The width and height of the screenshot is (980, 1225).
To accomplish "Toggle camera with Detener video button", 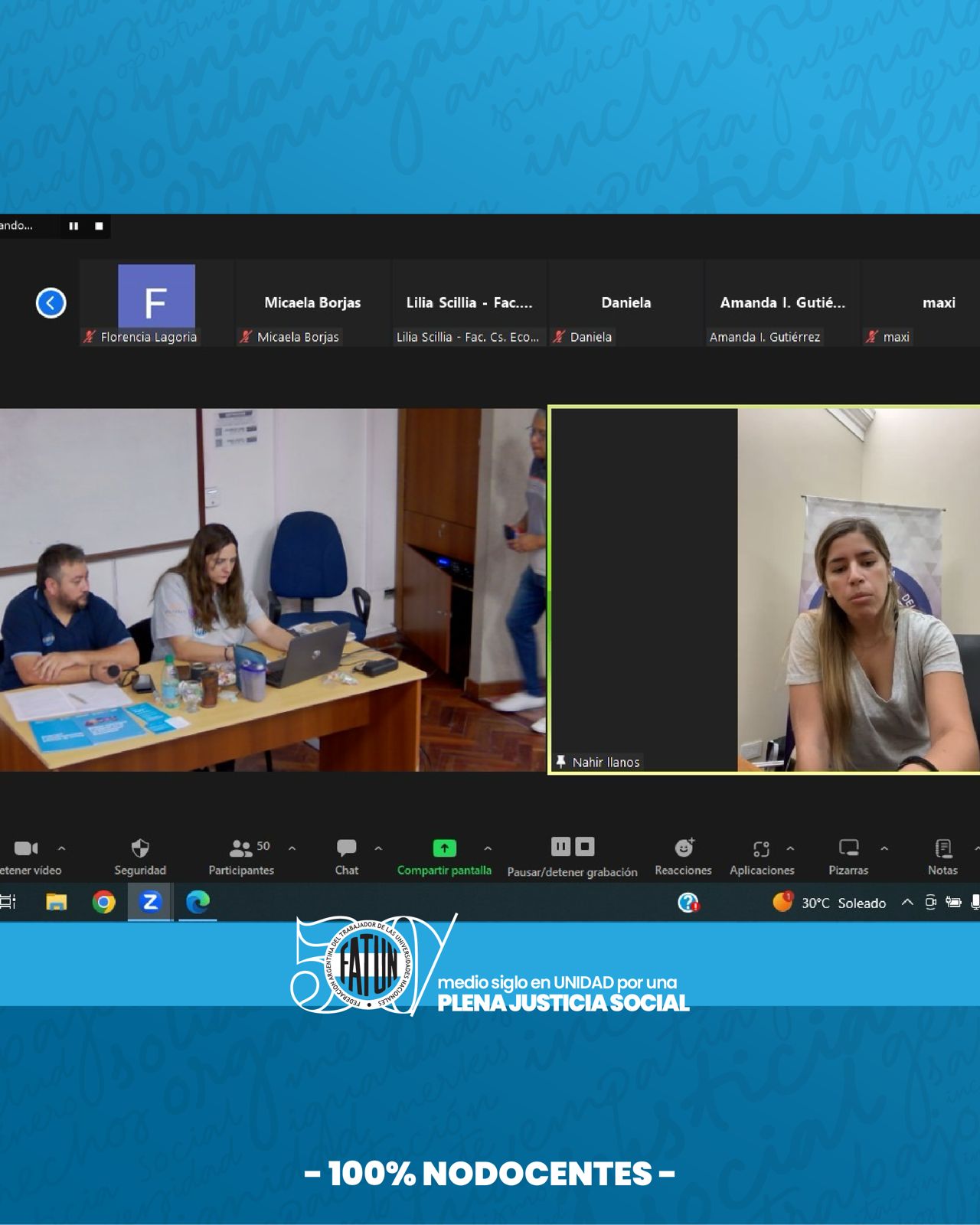I will click(x=26, y=848).
